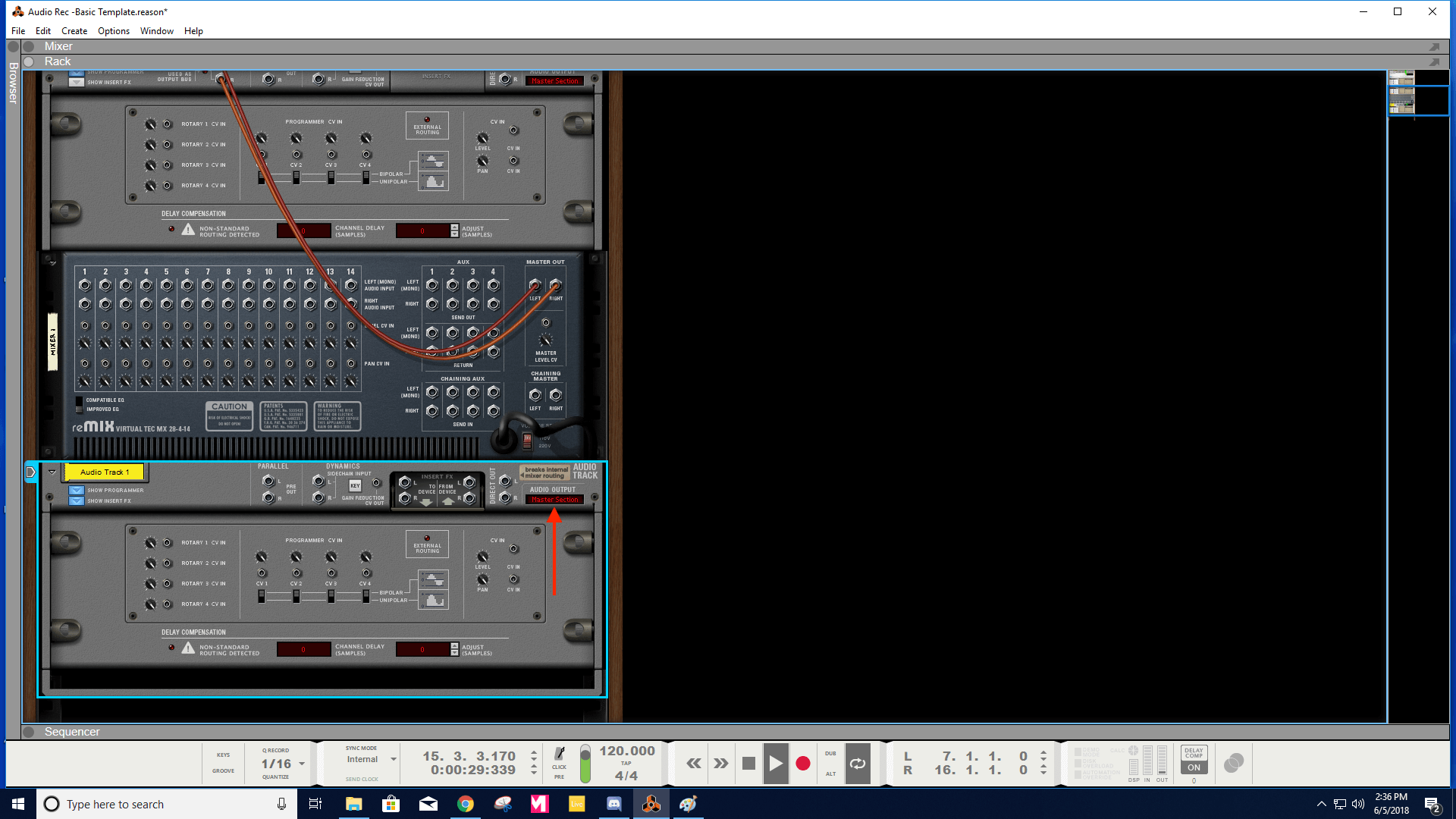The height and width of the screenshot is (819, 1456).
Task: Click the External Routing indicator on Audio Track 1
Action: 427,544
